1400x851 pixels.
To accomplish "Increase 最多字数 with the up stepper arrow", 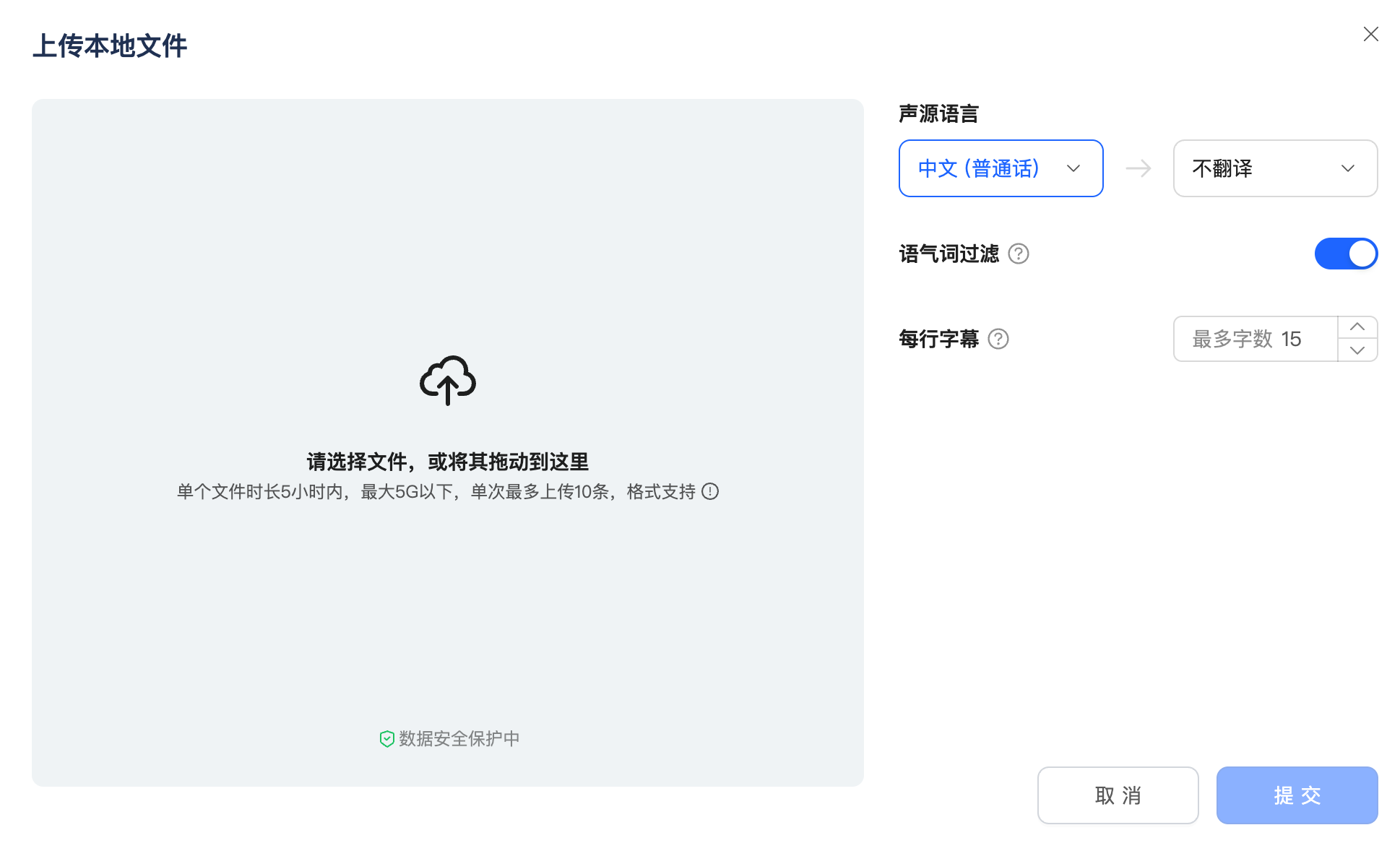I will (1358, 327).
